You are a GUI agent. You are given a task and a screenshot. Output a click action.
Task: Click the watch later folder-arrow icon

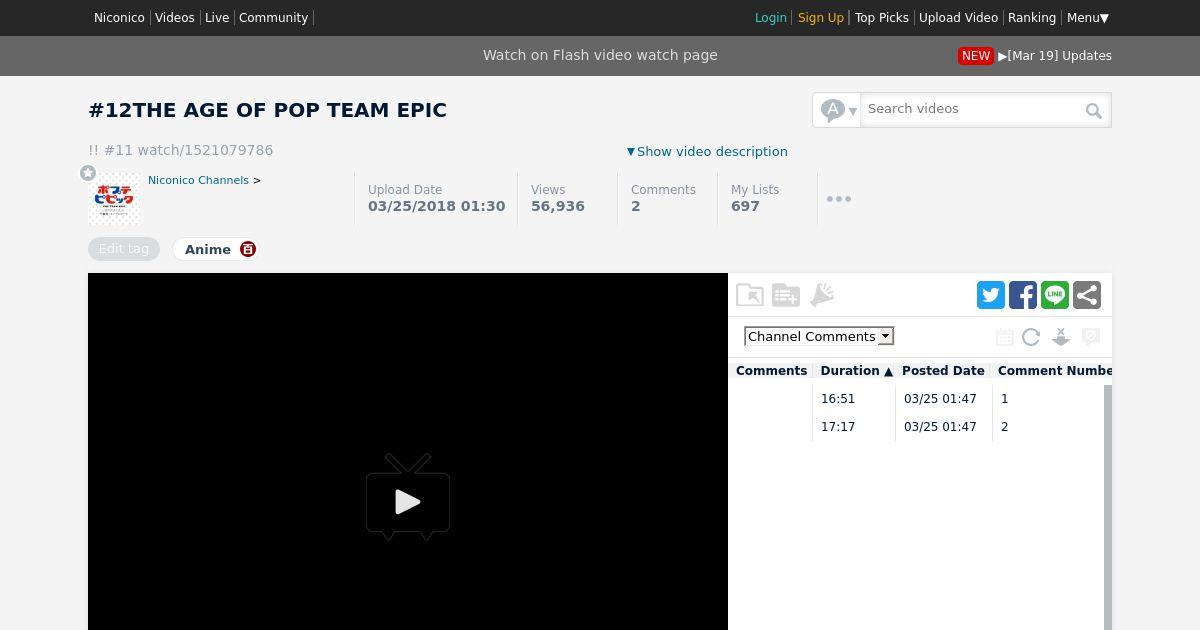point(750,295)
